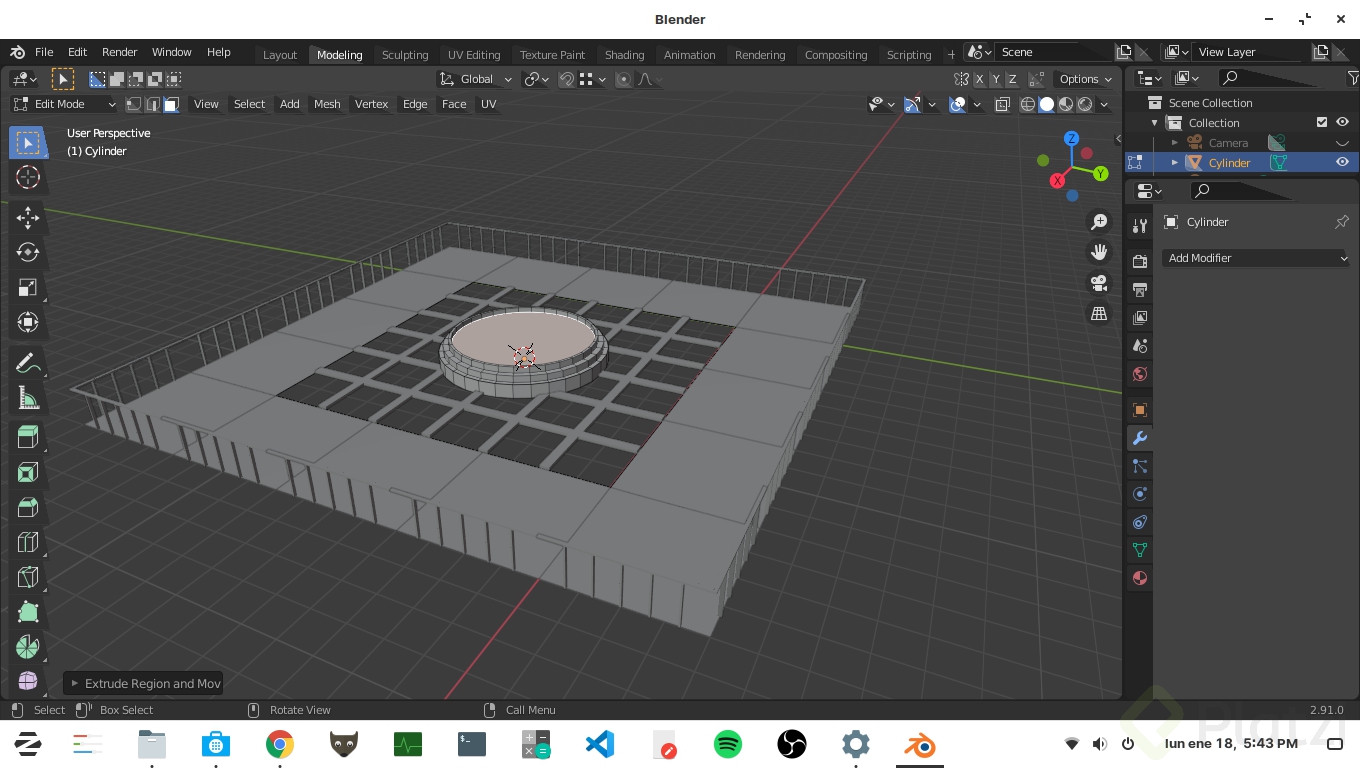Hide the Cylinder object via eye icon
1360x768 pixels.
click(x=1342, y=162)
